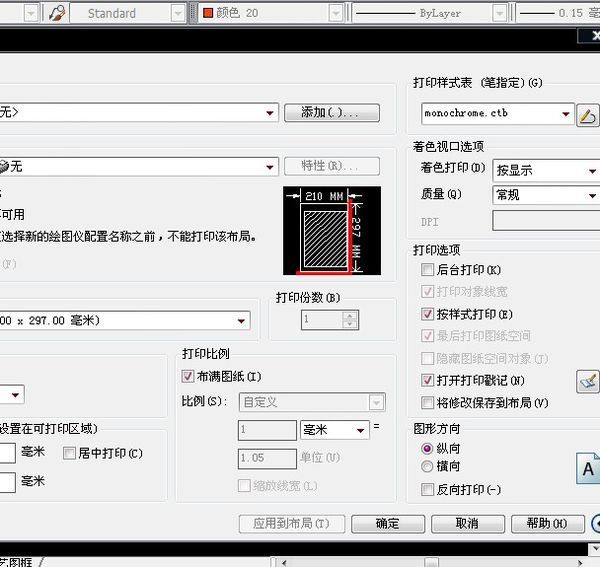Click the DPI input field
Viewport: 600px width, 567px height.
pyautogui.click(x=546, y=220)
